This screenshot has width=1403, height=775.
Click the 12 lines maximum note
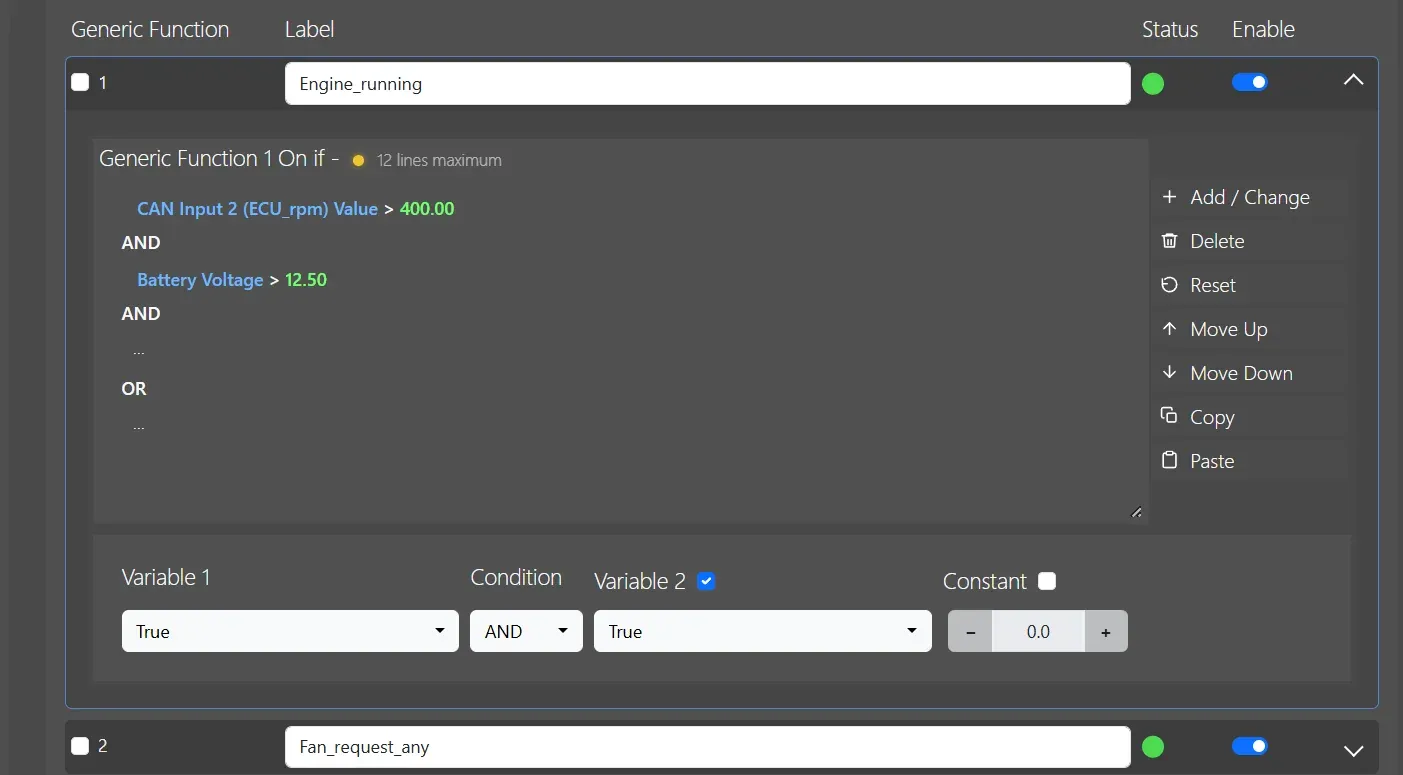(x=439, y=160)
